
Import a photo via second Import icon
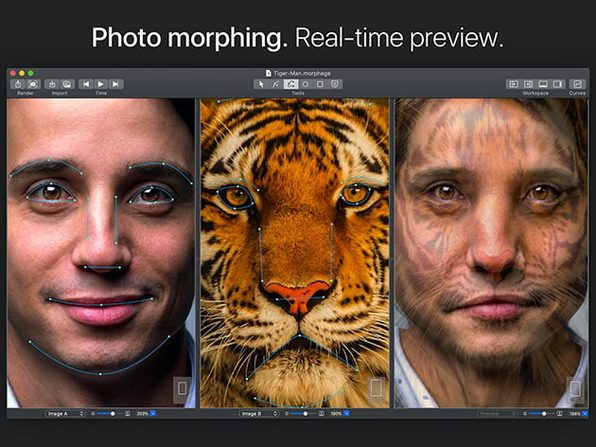point(67,84)
